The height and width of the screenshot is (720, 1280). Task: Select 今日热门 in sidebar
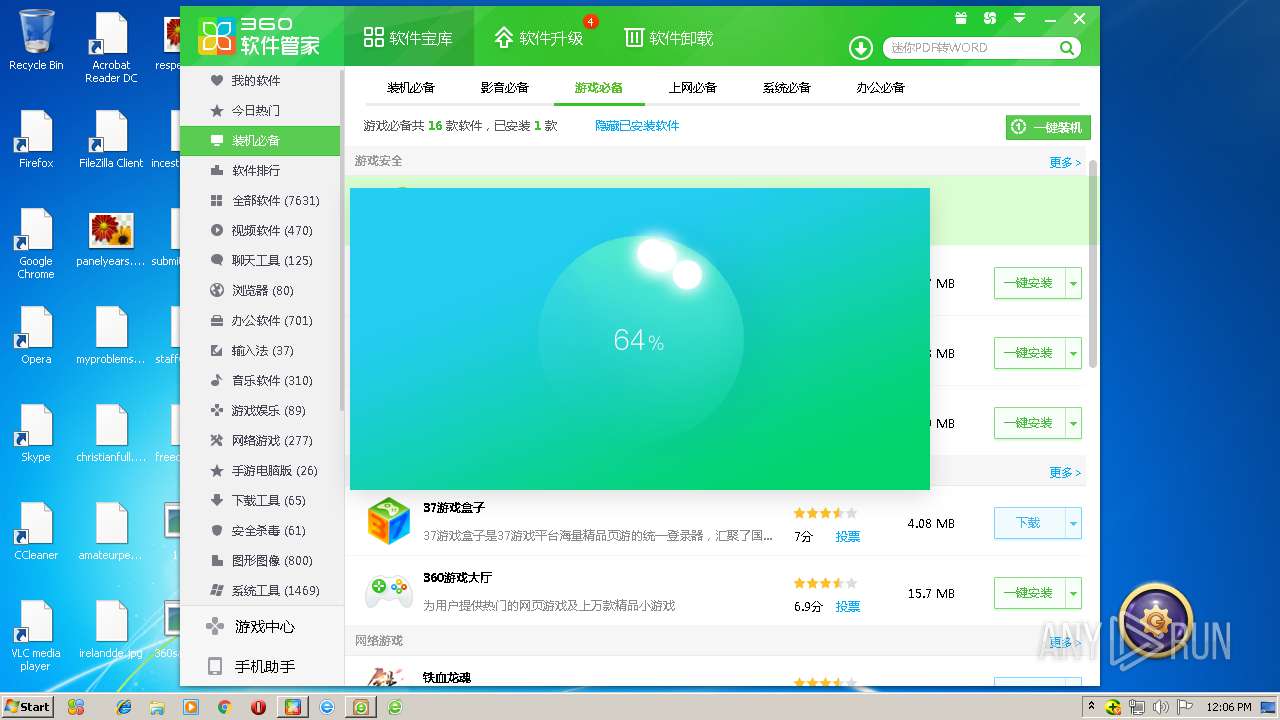click(260, 111)
